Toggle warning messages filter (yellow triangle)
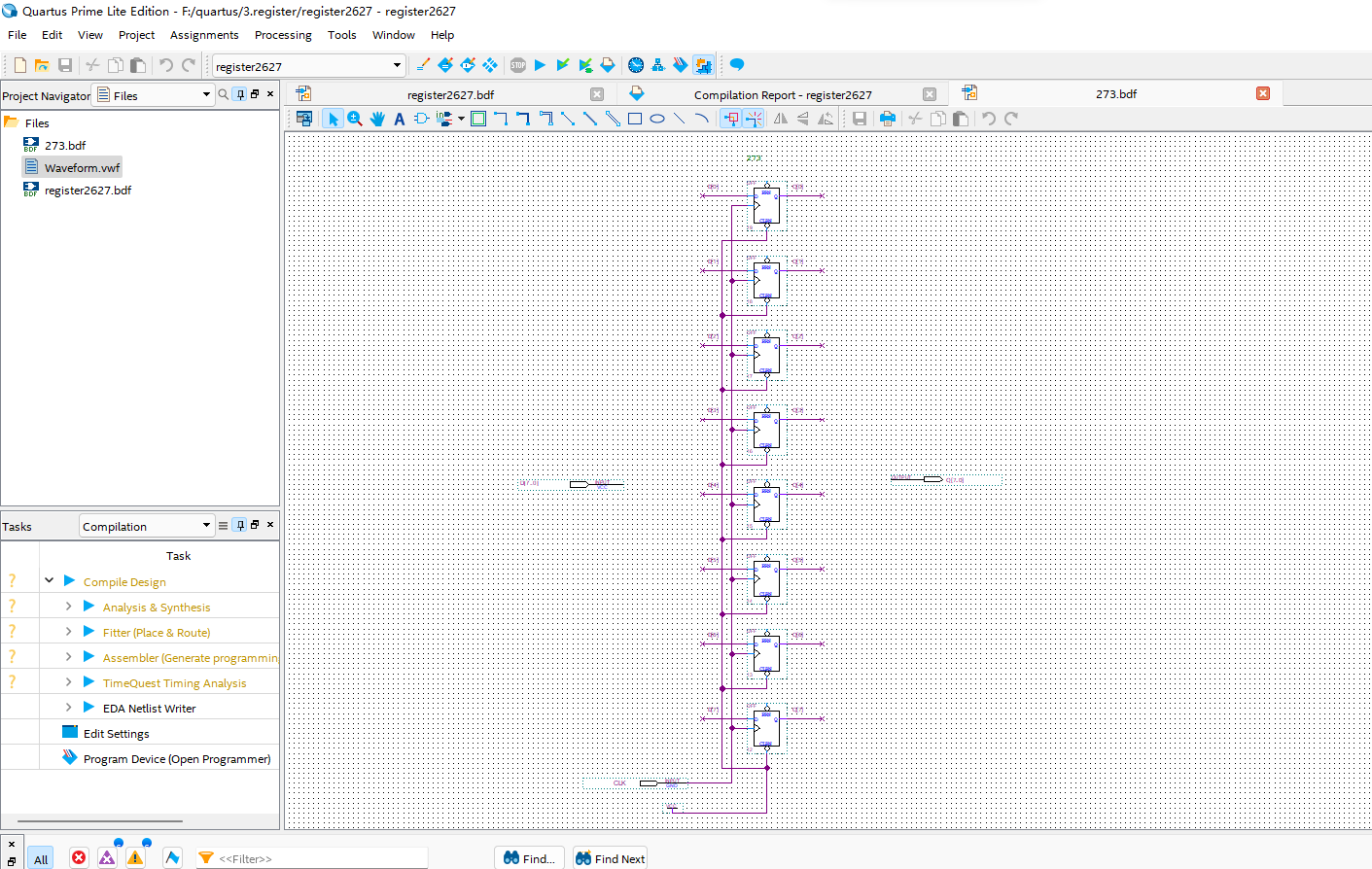1372x869 pixels. point(135,857)
